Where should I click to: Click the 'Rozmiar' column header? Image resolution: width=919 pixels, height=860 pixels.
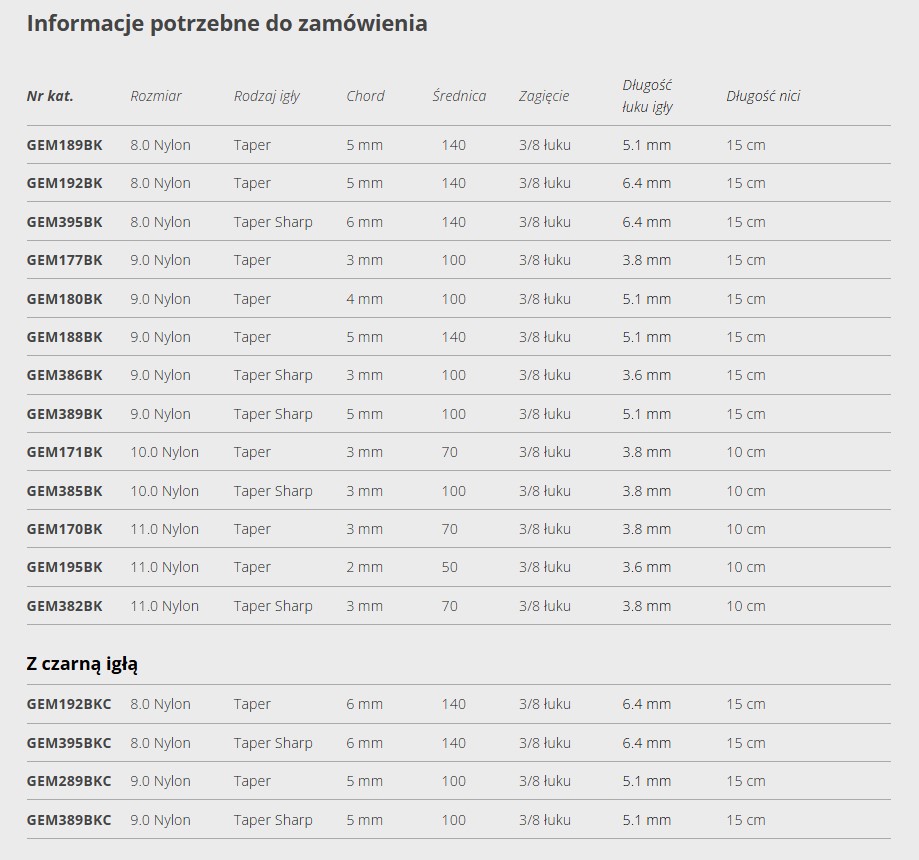click(156, 96)
